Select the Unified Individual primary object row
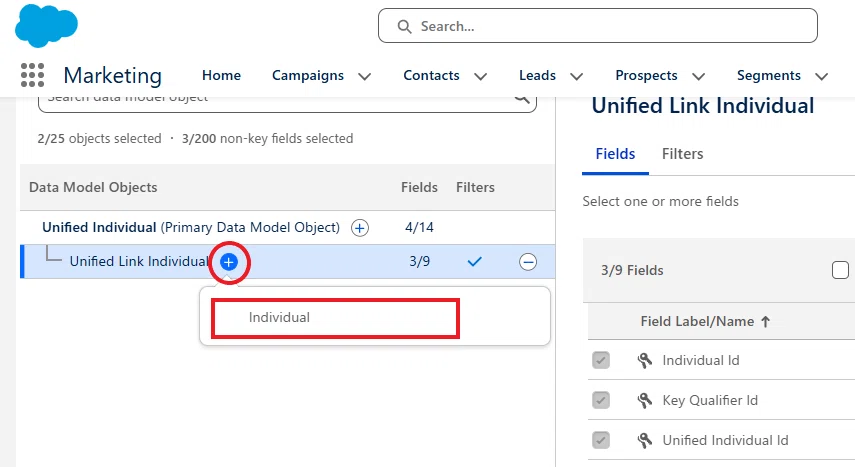The image size is (855, 467). [x=287, y=227]
